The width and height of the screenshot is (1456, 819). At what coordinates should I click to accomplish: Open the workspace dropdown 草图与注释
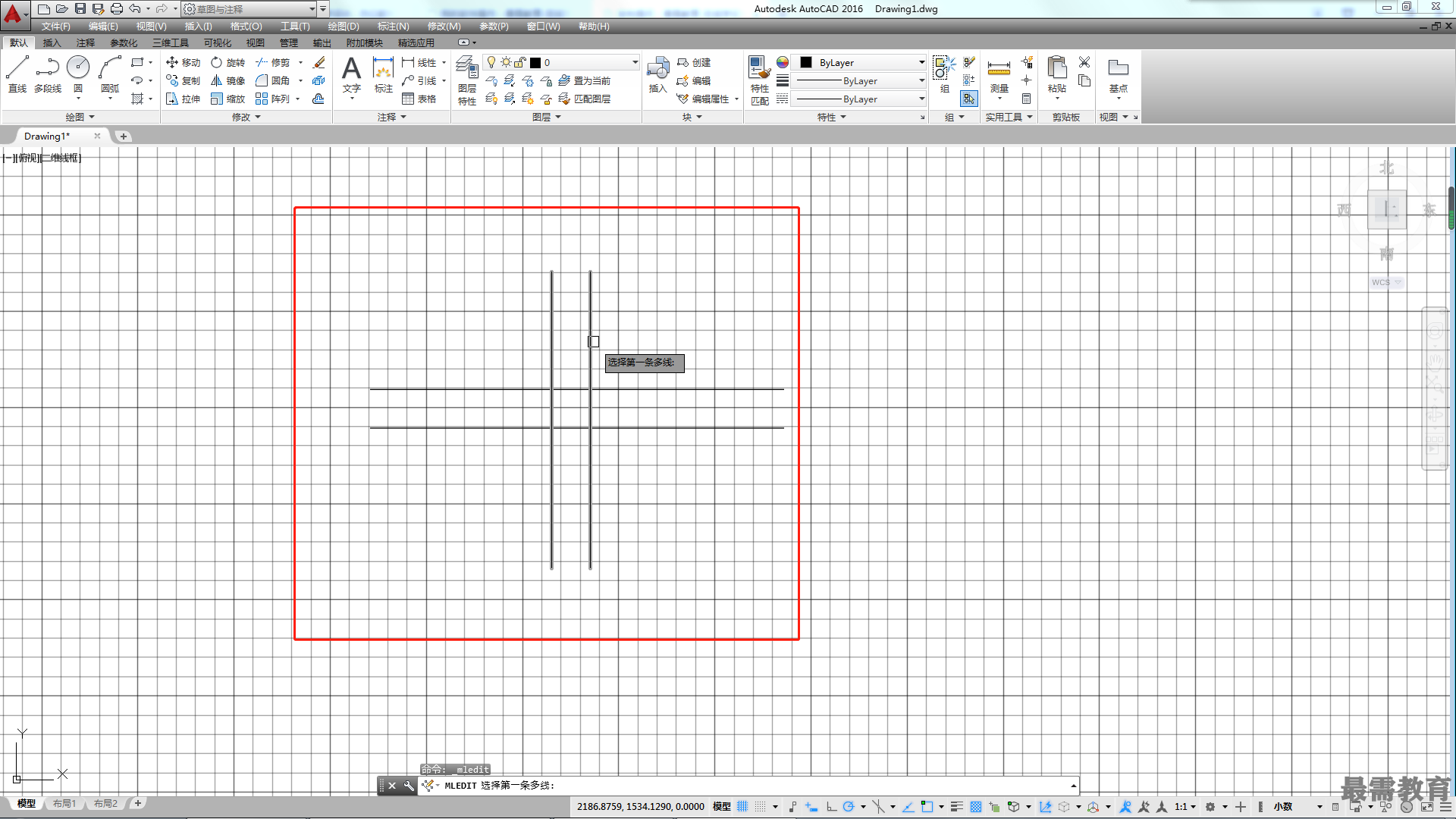coord(249,9)
